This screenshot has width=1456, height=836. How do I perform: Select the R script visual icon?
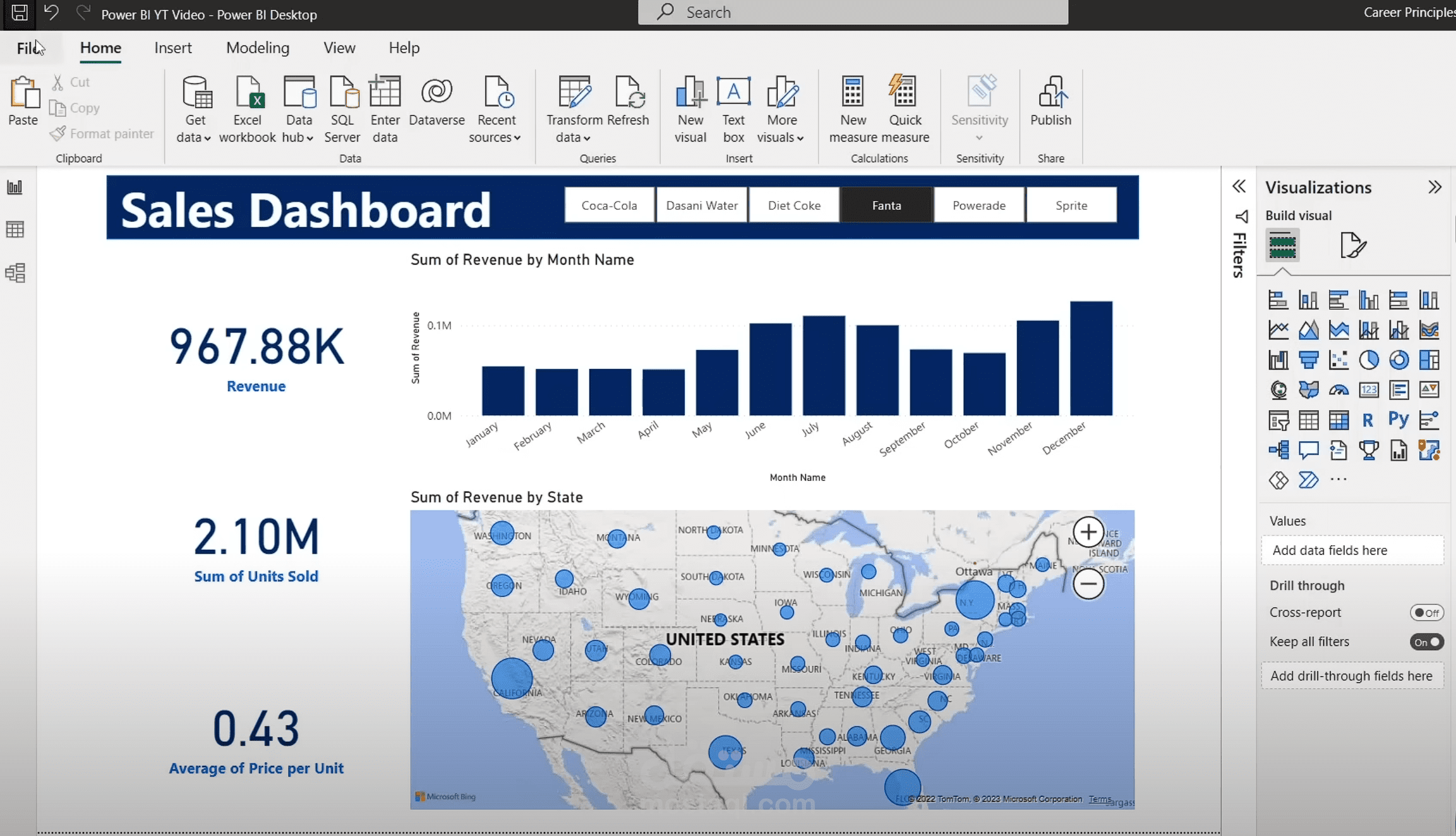(1368, 420)
